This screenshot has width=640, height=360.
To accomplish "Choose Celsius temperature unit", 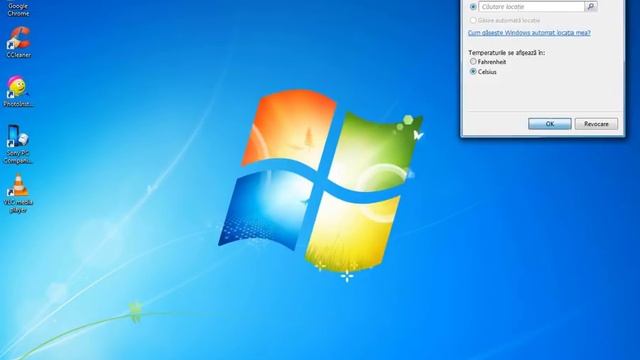I will tap(473, 71).
